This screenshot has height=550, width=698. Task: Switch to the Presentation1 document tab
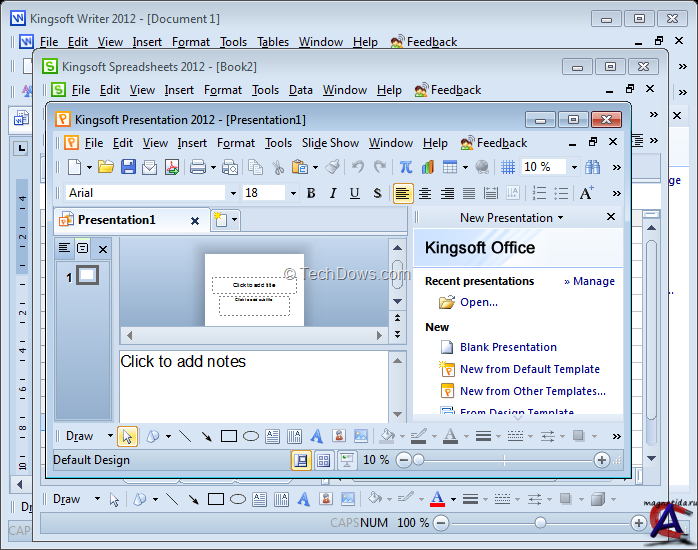(116, 220)
